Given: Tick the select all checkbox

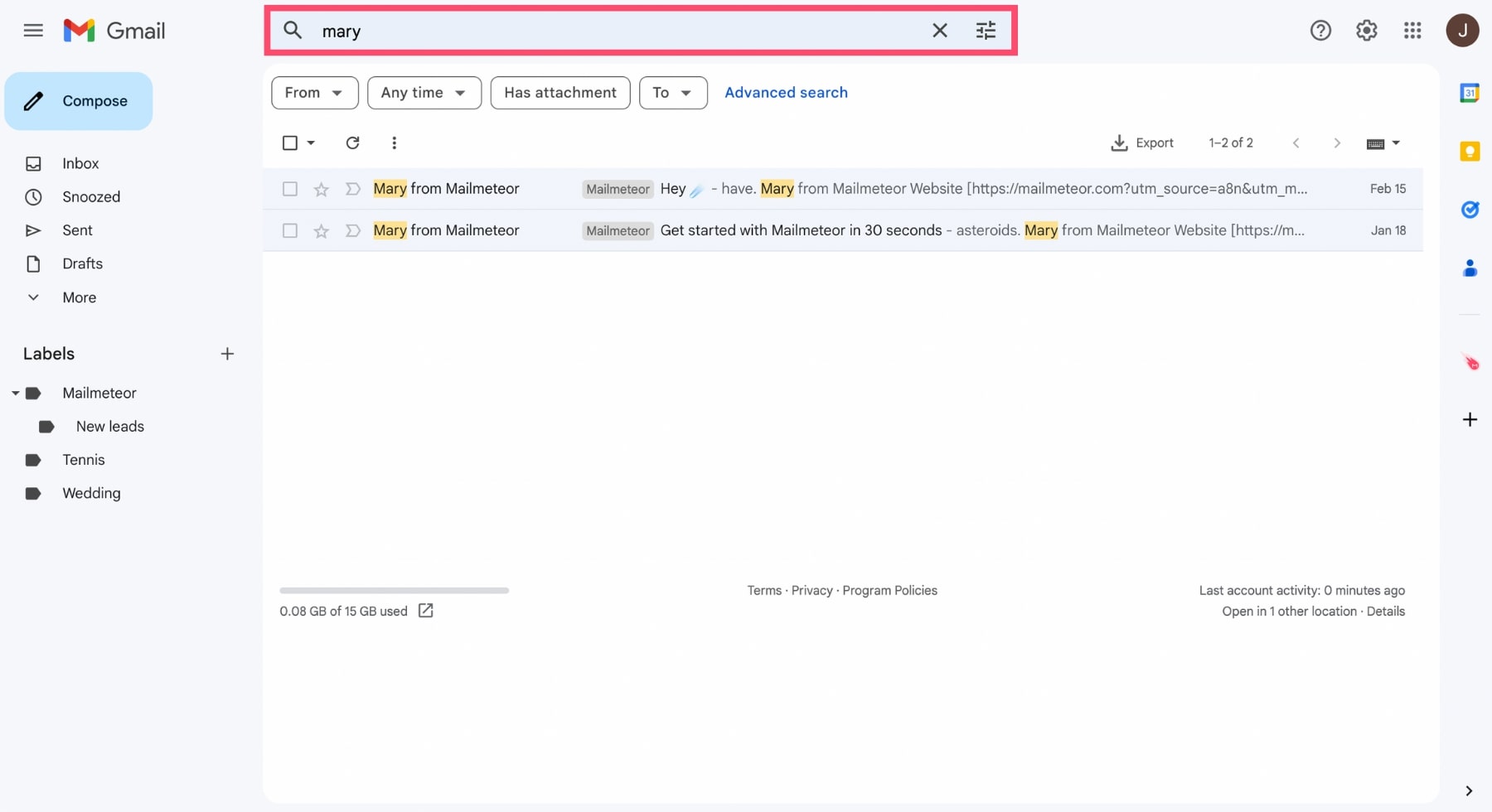Looking at the screenshot, I should point(290,143).
